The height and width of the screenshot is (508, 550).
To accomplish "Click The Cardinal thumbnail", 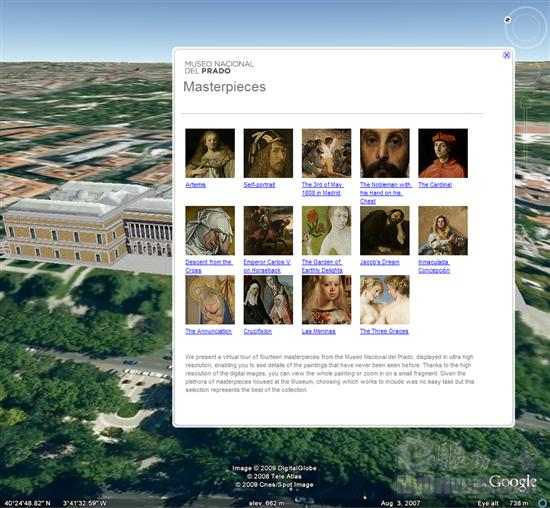I will 443,153.
